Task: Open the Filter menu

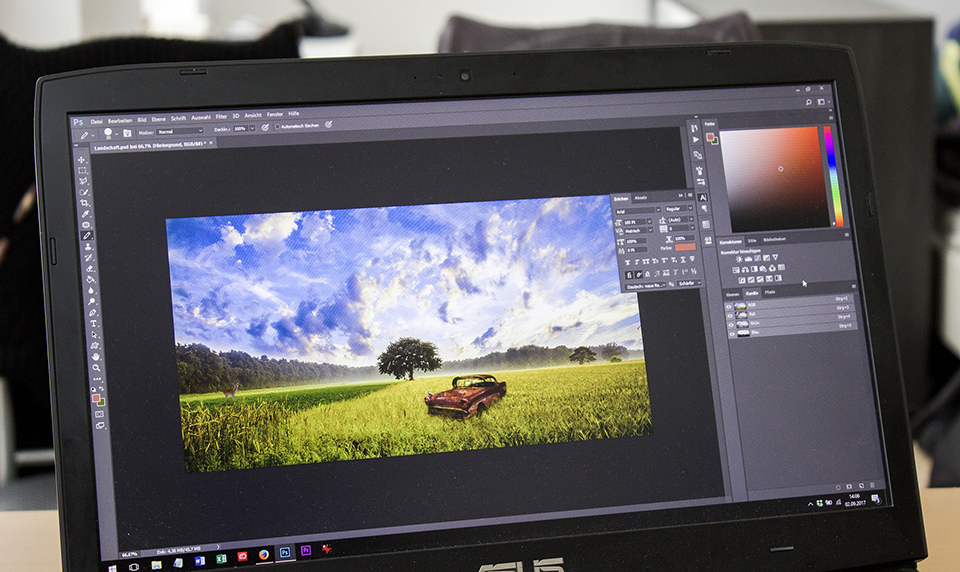Action: pyautogui.click(x=221, y=116)
